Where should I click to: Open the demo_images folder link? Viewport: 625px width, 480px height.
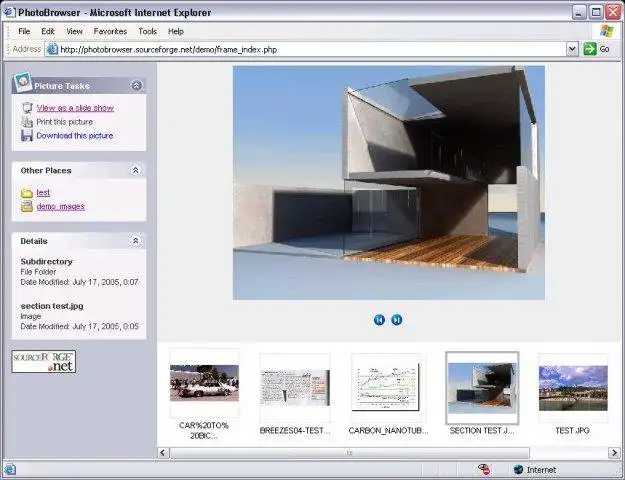[x=61, y=207]
